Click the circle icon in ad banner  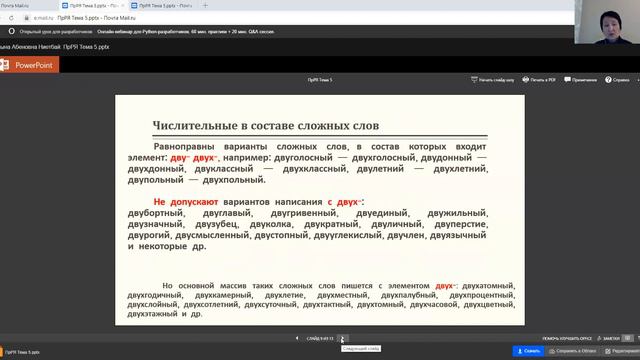[x=11, y=31]
